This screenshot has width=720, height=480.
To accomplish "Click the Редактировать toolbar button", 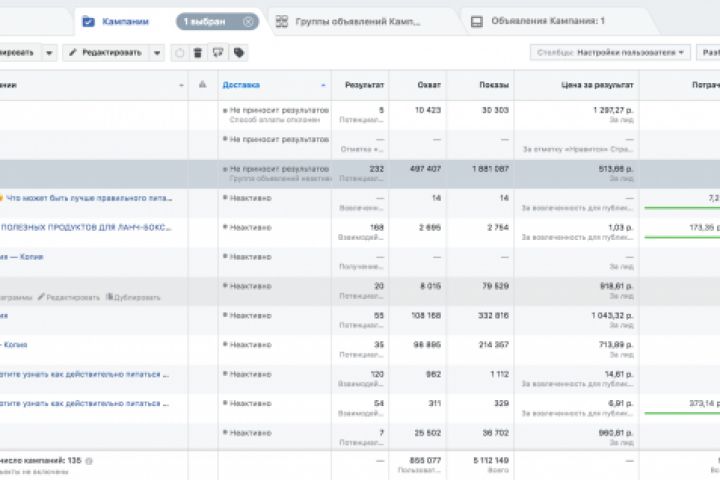I will click(107, 53).
